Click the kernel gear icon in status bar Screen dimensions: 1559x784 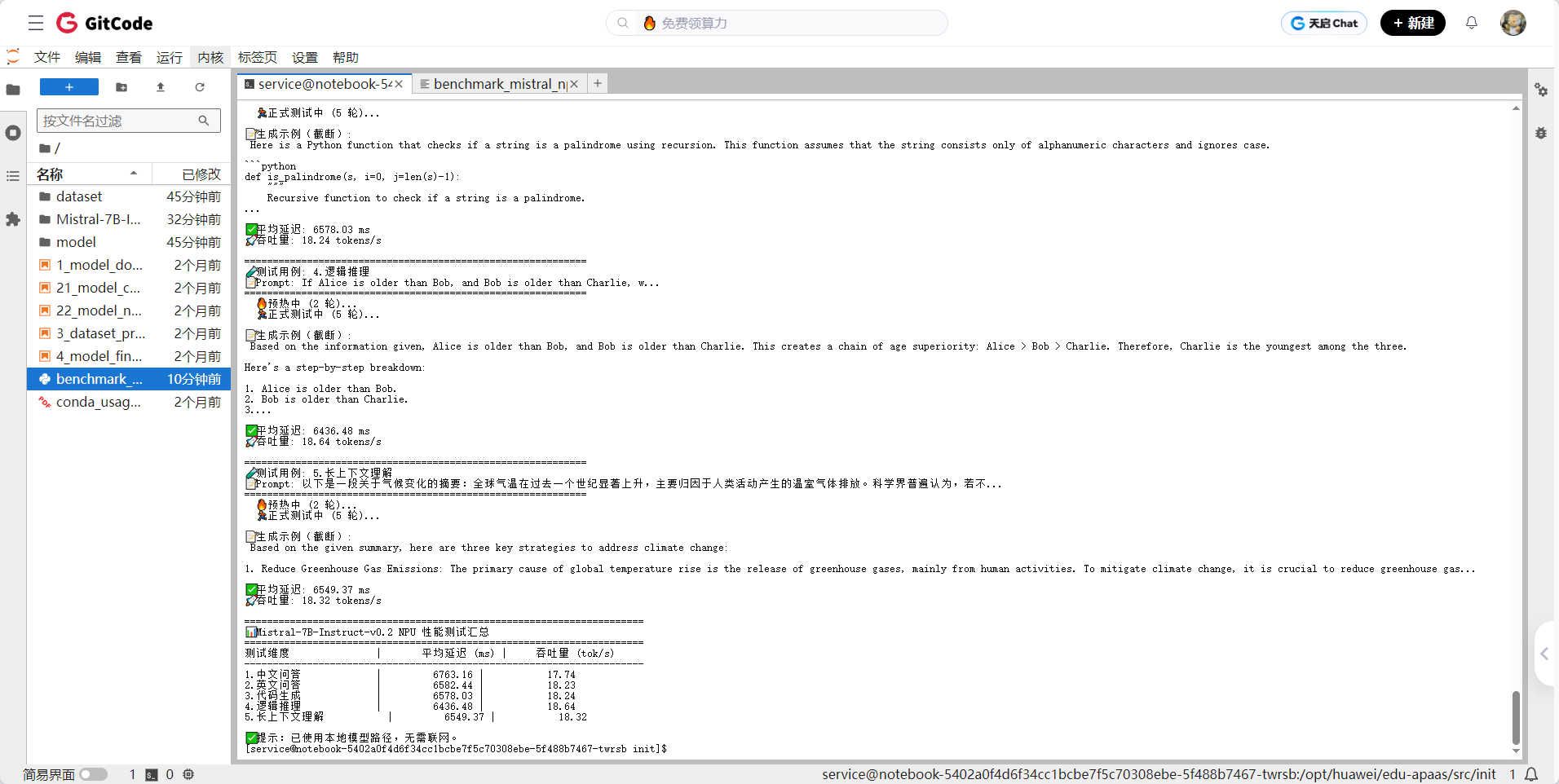(x=188, y=774)
